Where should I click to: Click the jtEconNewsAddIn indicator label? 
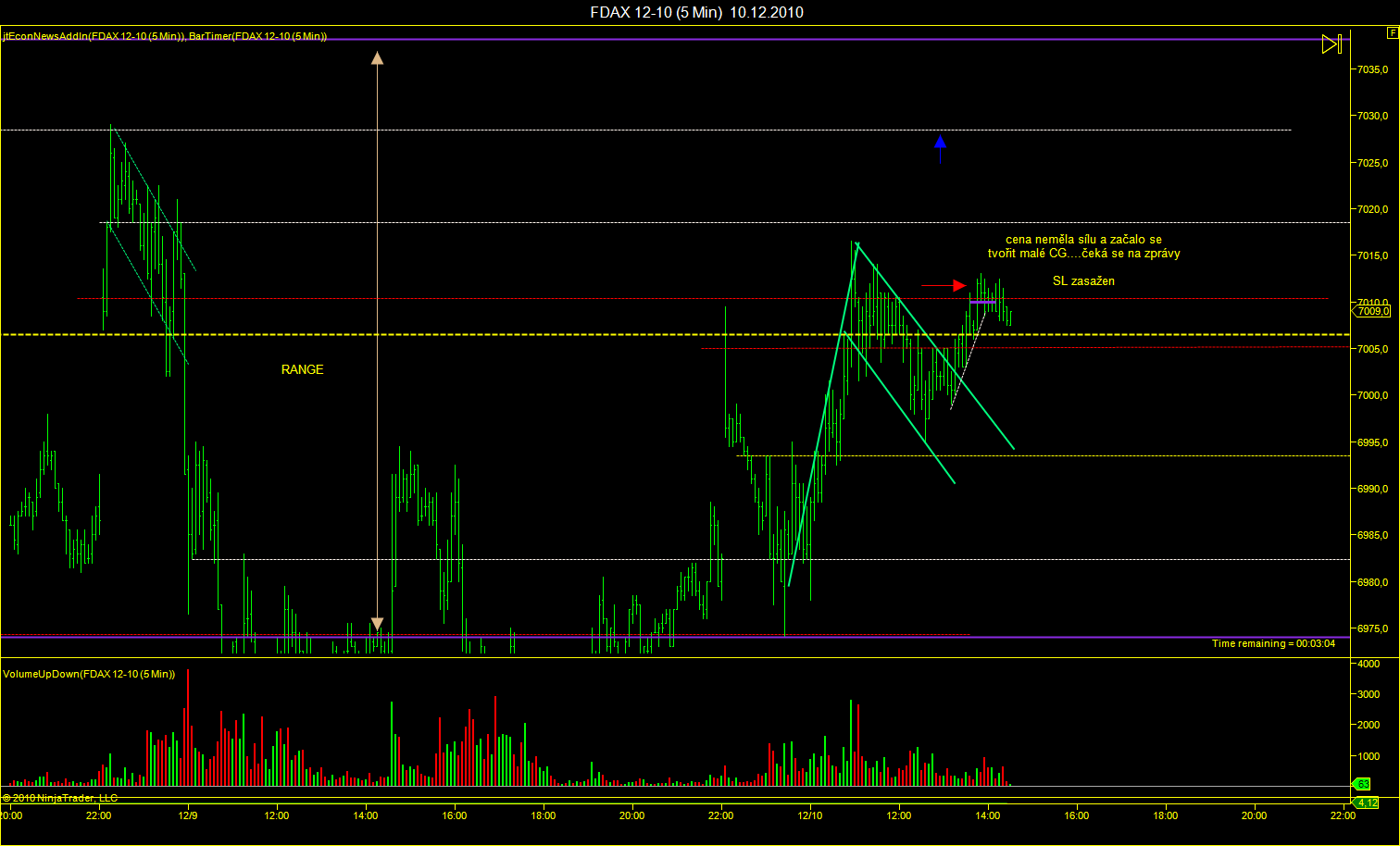coord(93,36)
